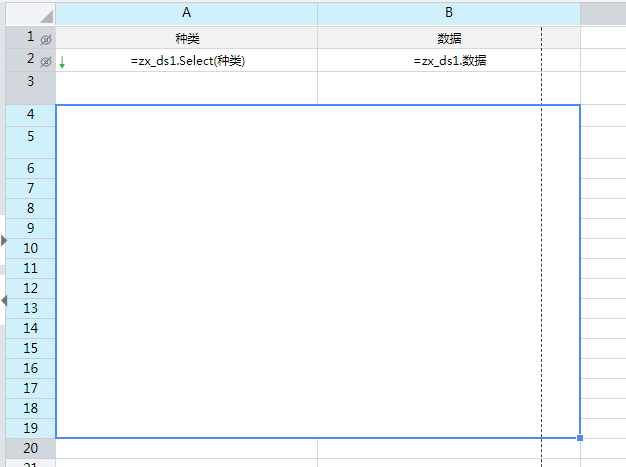The height and width of the screenshot is (467, 626).
Task: Select the cell containing 种类
Action: (x=187, y=39)
